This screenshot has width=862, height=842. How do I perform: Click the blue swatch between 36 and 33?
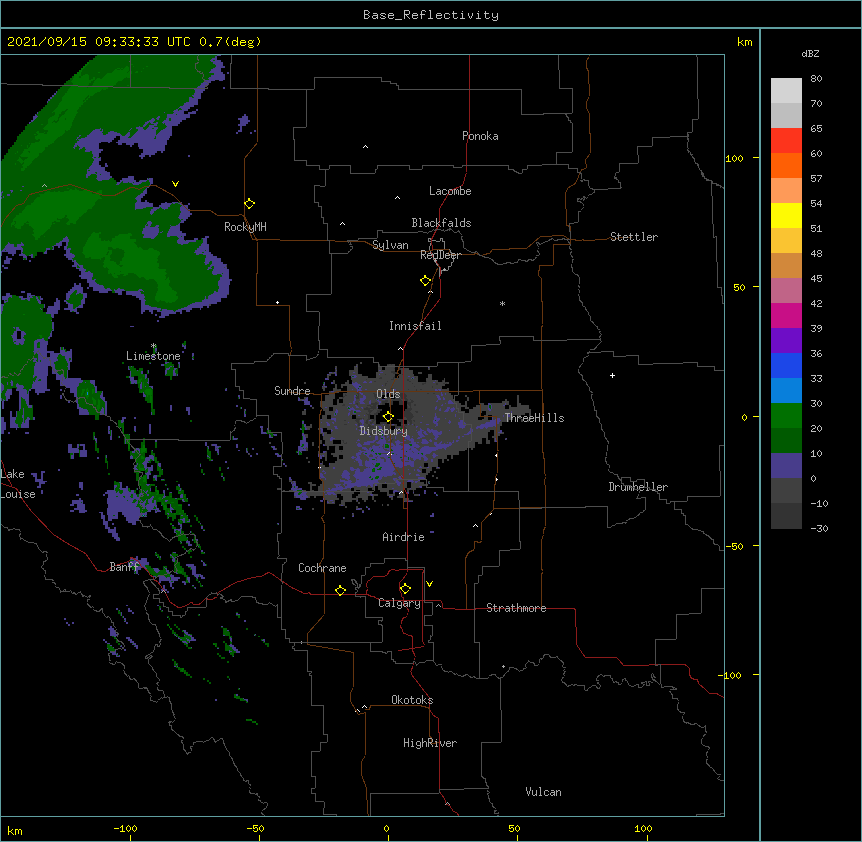786,365
